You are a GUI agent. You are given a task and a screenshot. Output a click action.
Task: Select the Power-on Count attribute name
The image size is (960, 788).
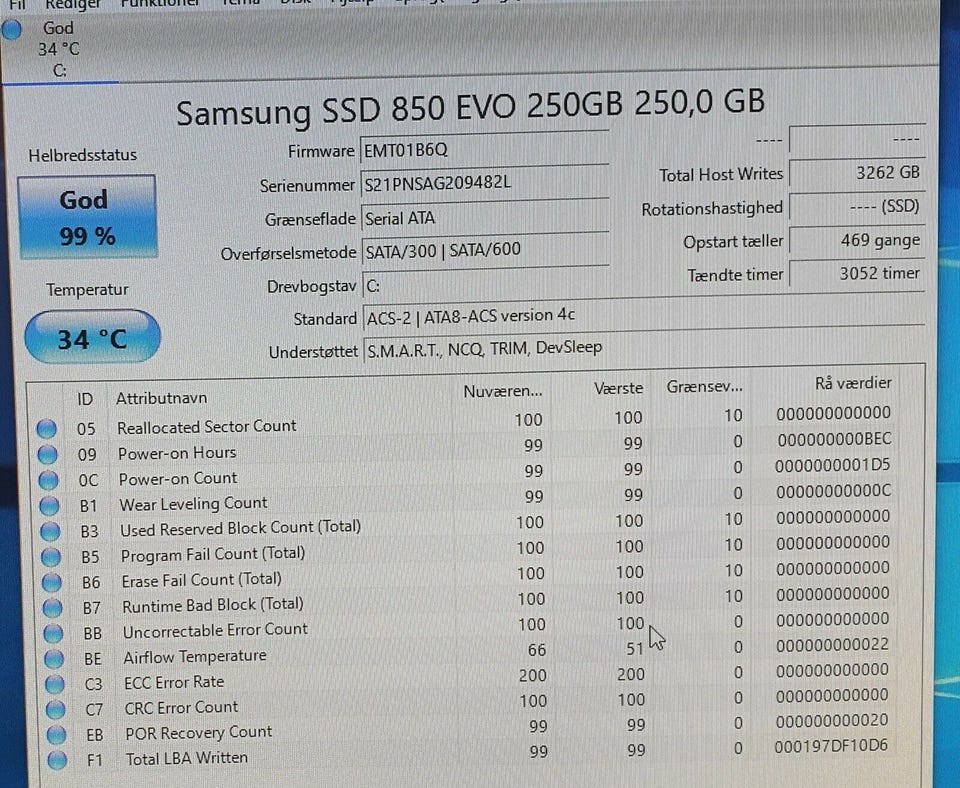coord(178,479)
